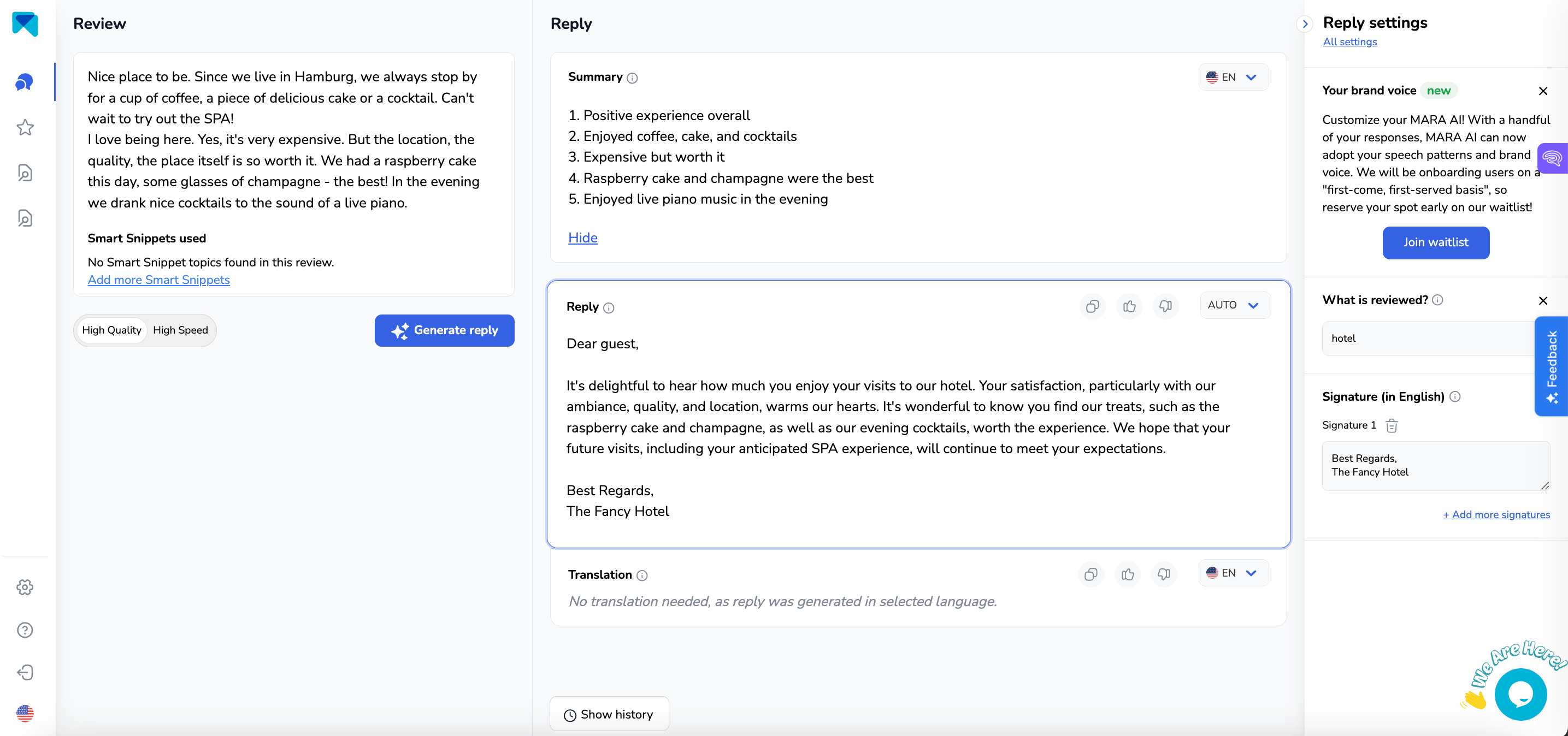
Task: Click the 'Smart Snippets used' heading
Action: coord(147,239)
